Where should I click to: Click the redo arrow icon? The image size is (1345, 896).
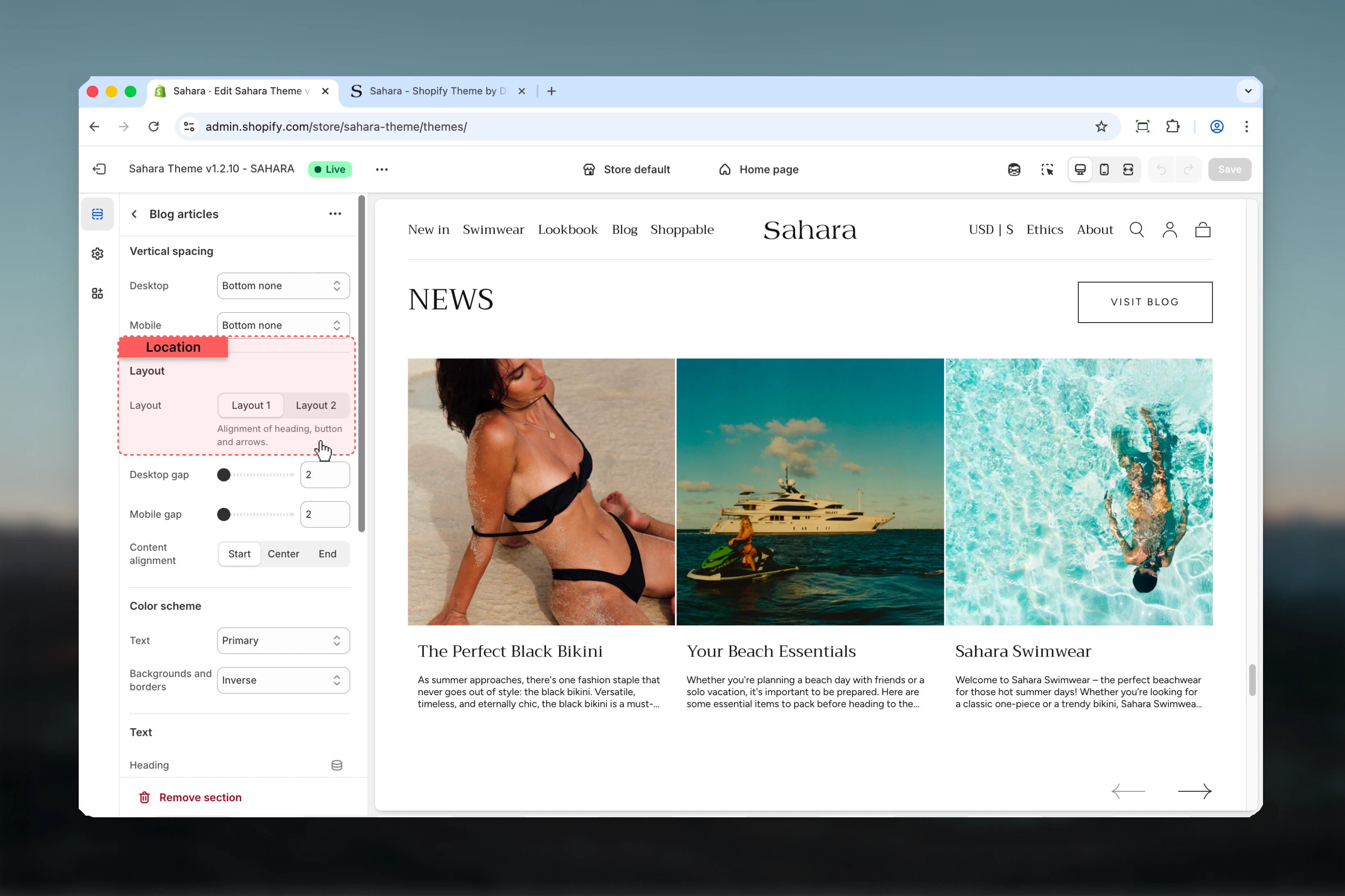(x=1188, y=169)
